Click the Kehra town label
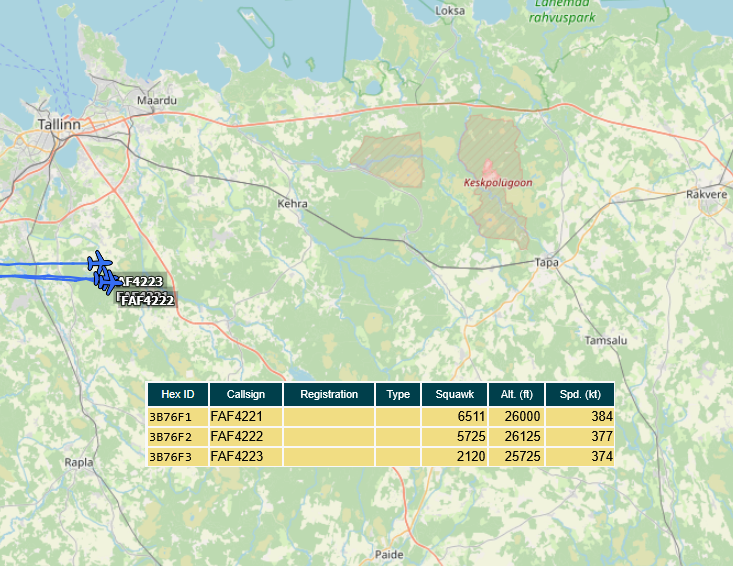 (293, 204)
